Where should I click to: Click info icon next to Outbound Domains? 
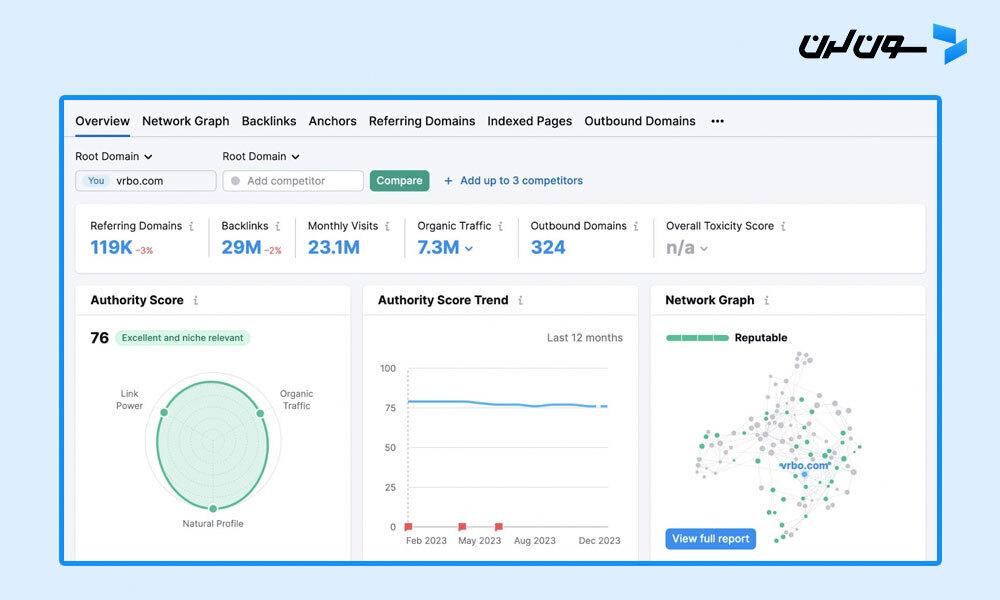pyautogui.click(x=636, y=226)
